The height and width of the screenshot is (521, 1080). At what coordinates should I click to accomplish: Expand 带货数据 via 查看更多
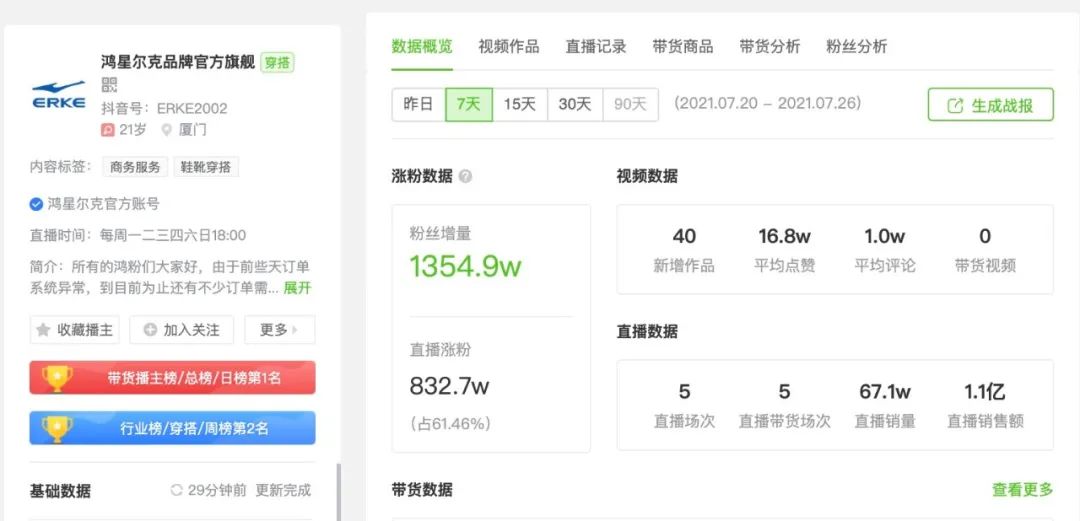pyautogui.click(x=1022, y=489)
